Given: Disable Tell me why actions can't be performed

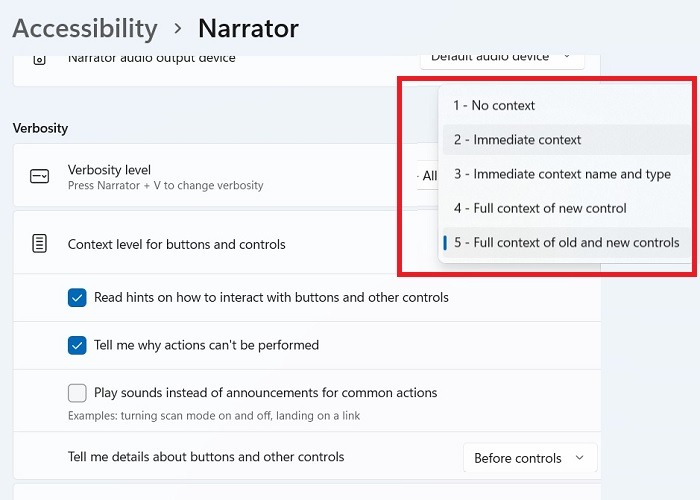Looking at the screenshot, I should [77, 345].
